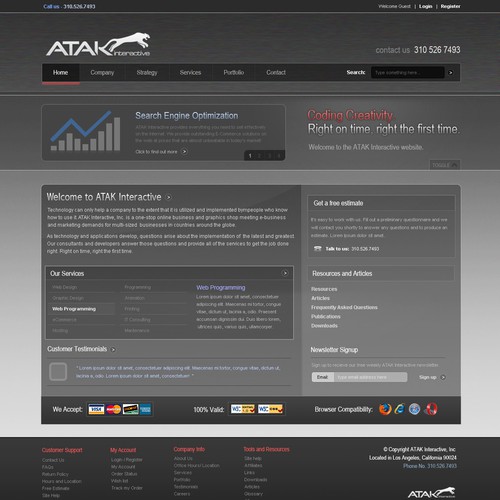500x500 pixels.
Task: Select Web Design in Our Services
Action: tap(65, 287)
